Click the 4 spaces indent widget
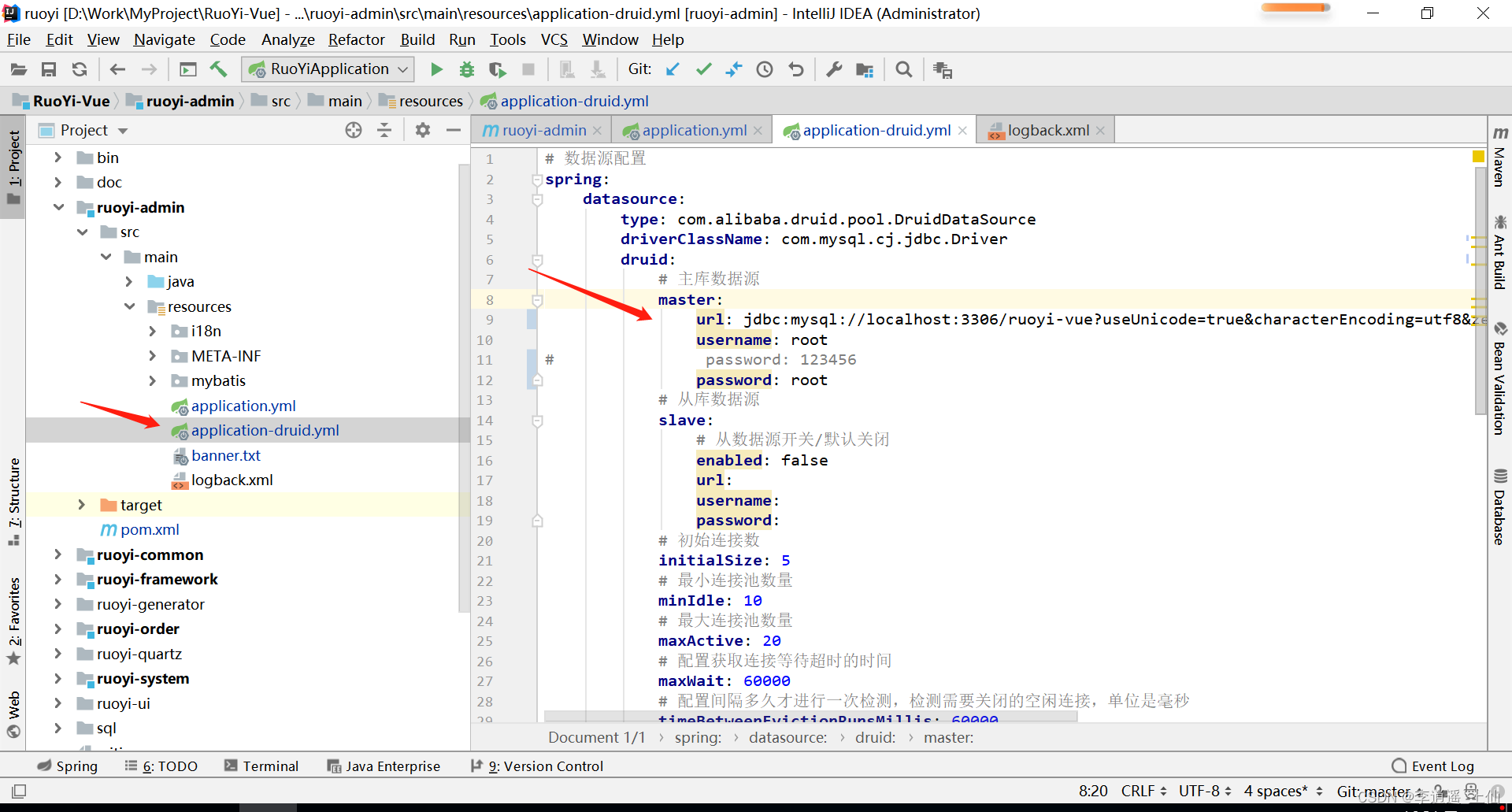The width and height of the screenshot is (1512, 812). (x=1283, y=791)
